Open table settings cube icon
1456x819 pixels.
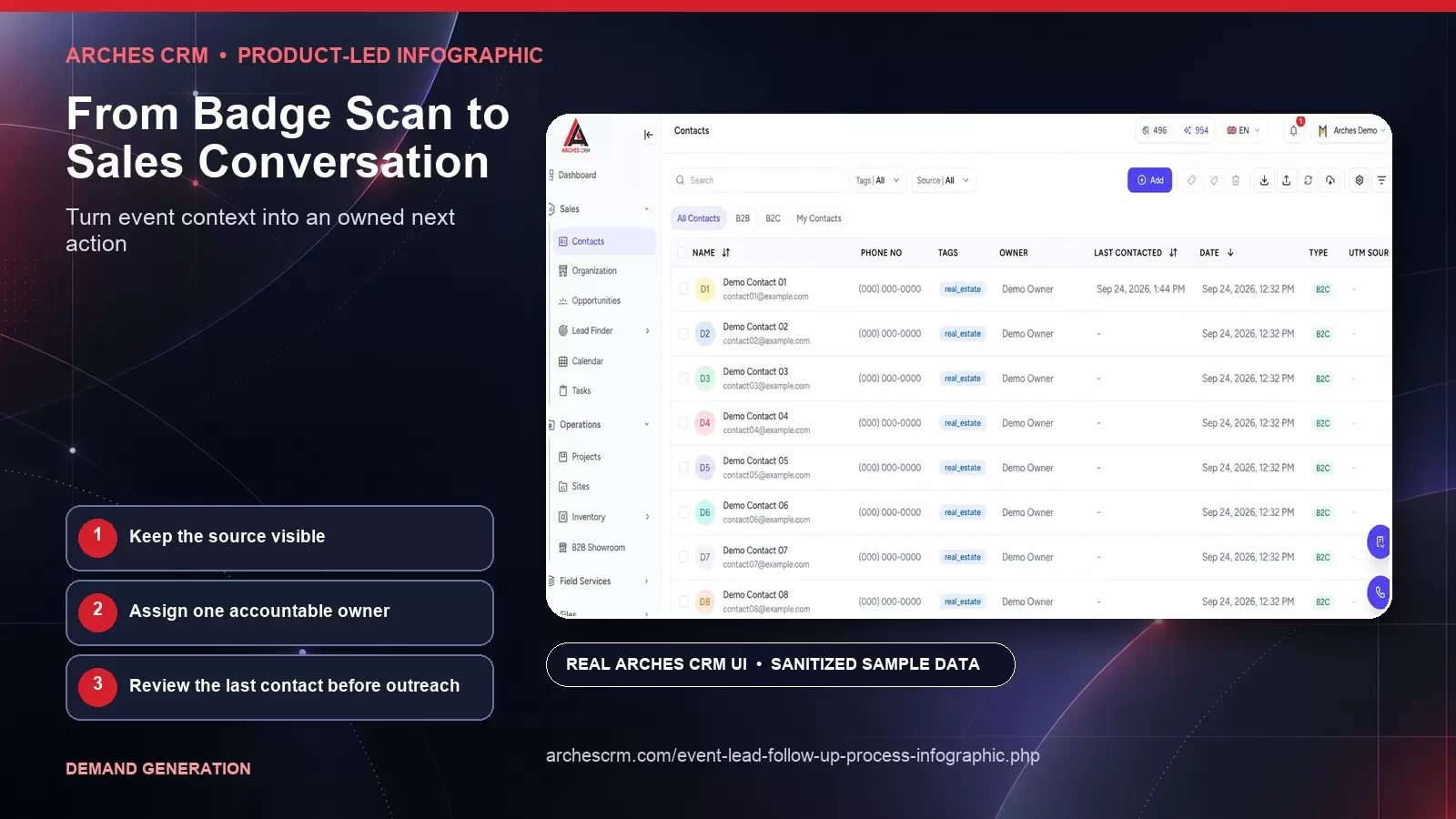1360,180
